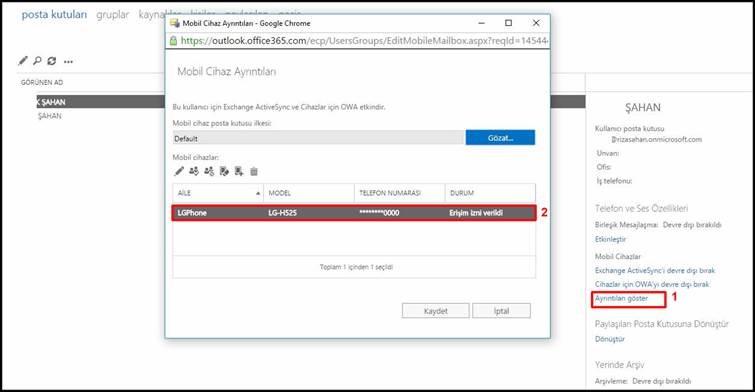This screenshot has width=755, height=392.
Task: Open the more options ellipsis in mailbox toolbar
Action: (x=68, y=62)
